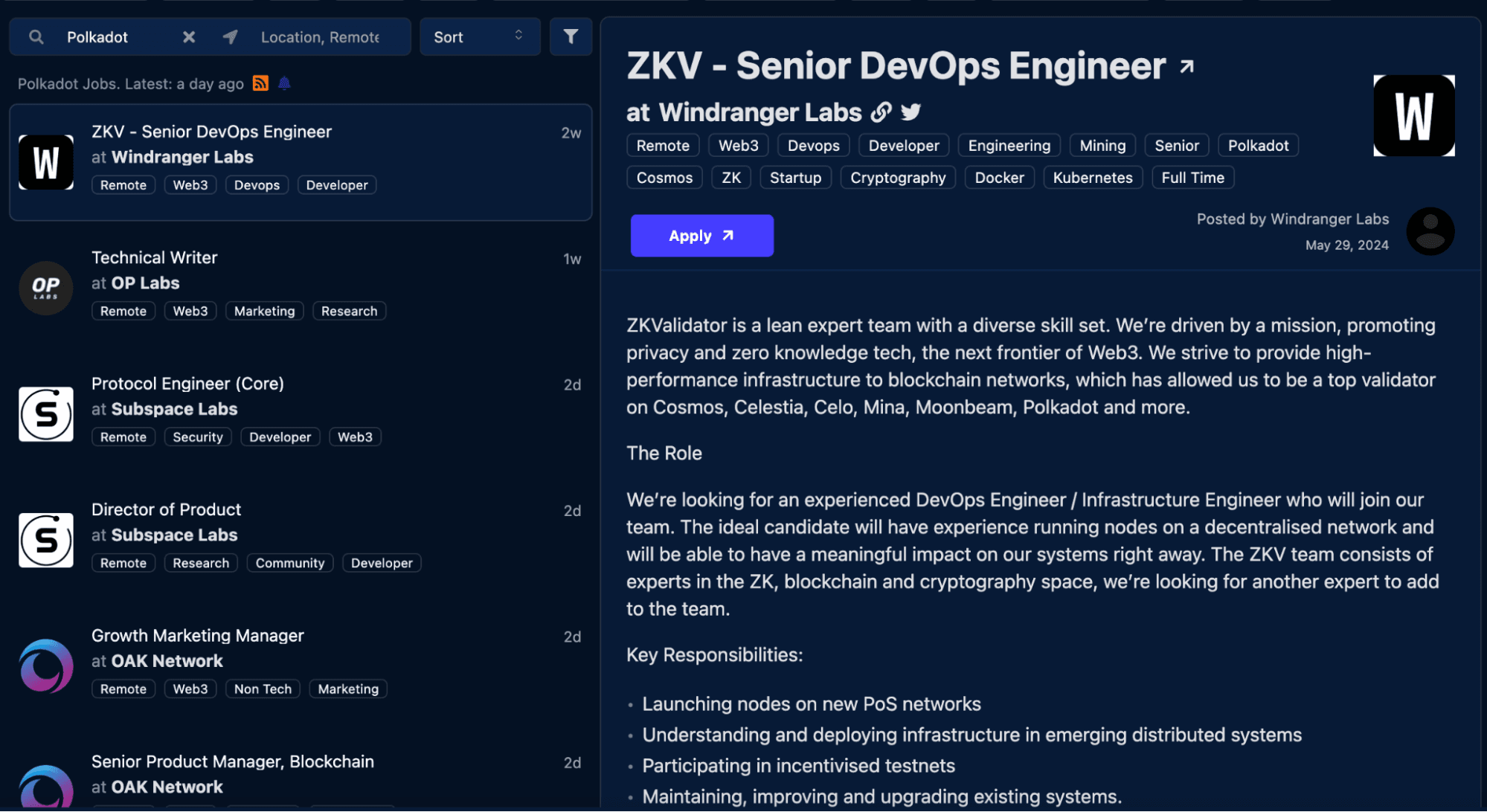Click the search magnifier icon

click(36, 37)
